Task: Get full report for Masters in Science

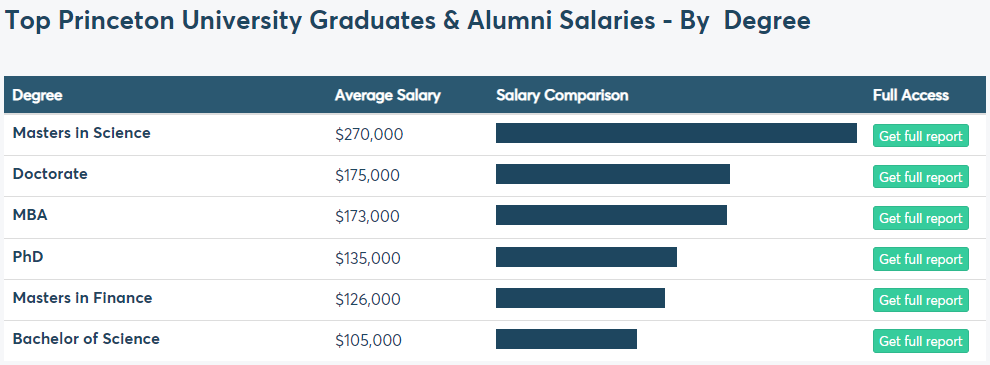Action: 921,136
